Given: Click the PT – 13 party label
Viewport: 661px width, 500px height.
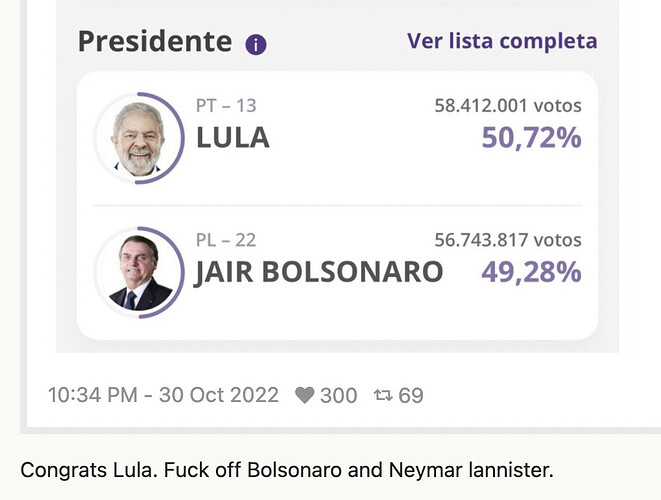Looking at the screenshot, I should coord(226,105).
